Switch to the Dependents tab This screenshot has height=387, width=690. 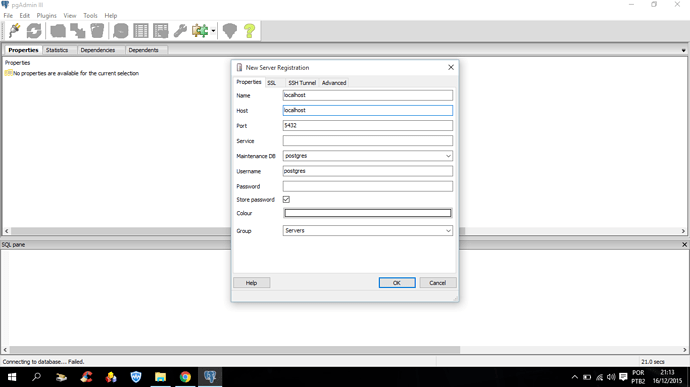(143, 50)
